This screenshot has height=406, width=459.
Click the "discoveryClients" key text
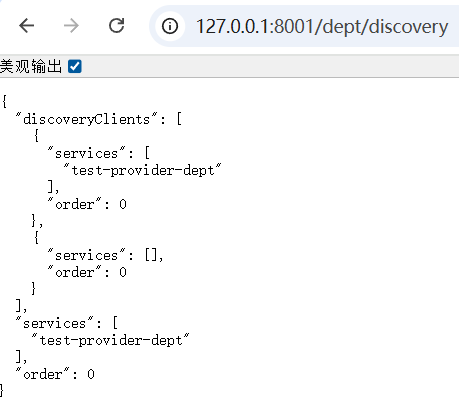click(87, 119)
